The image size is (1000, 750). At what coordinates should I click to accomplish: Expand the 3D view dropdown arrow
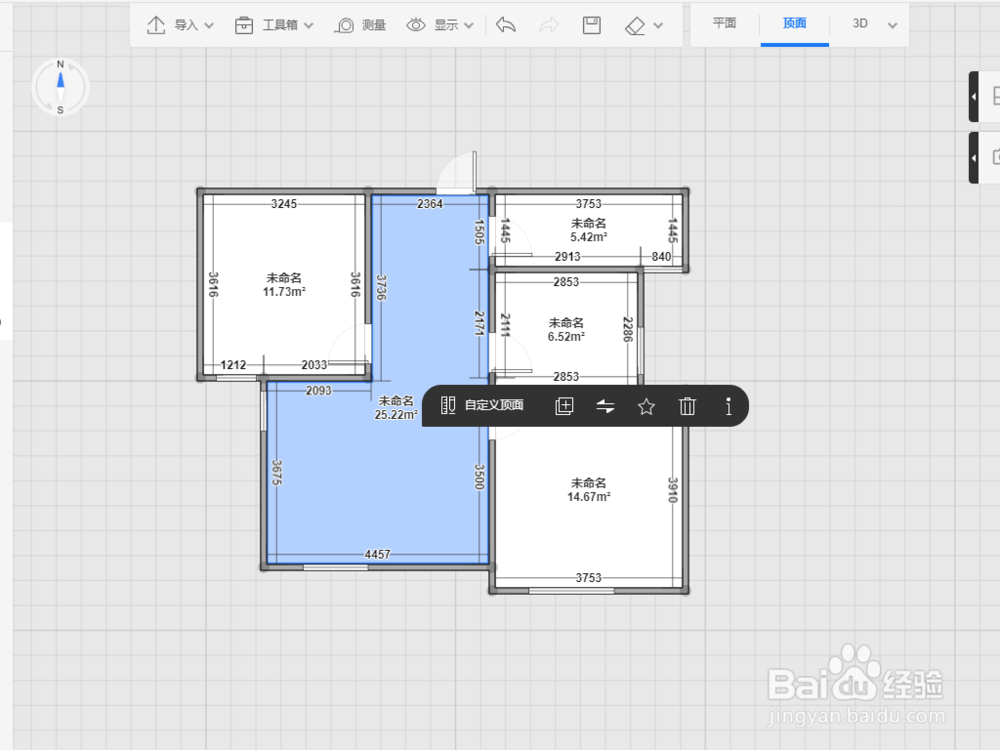coord(892,26)
